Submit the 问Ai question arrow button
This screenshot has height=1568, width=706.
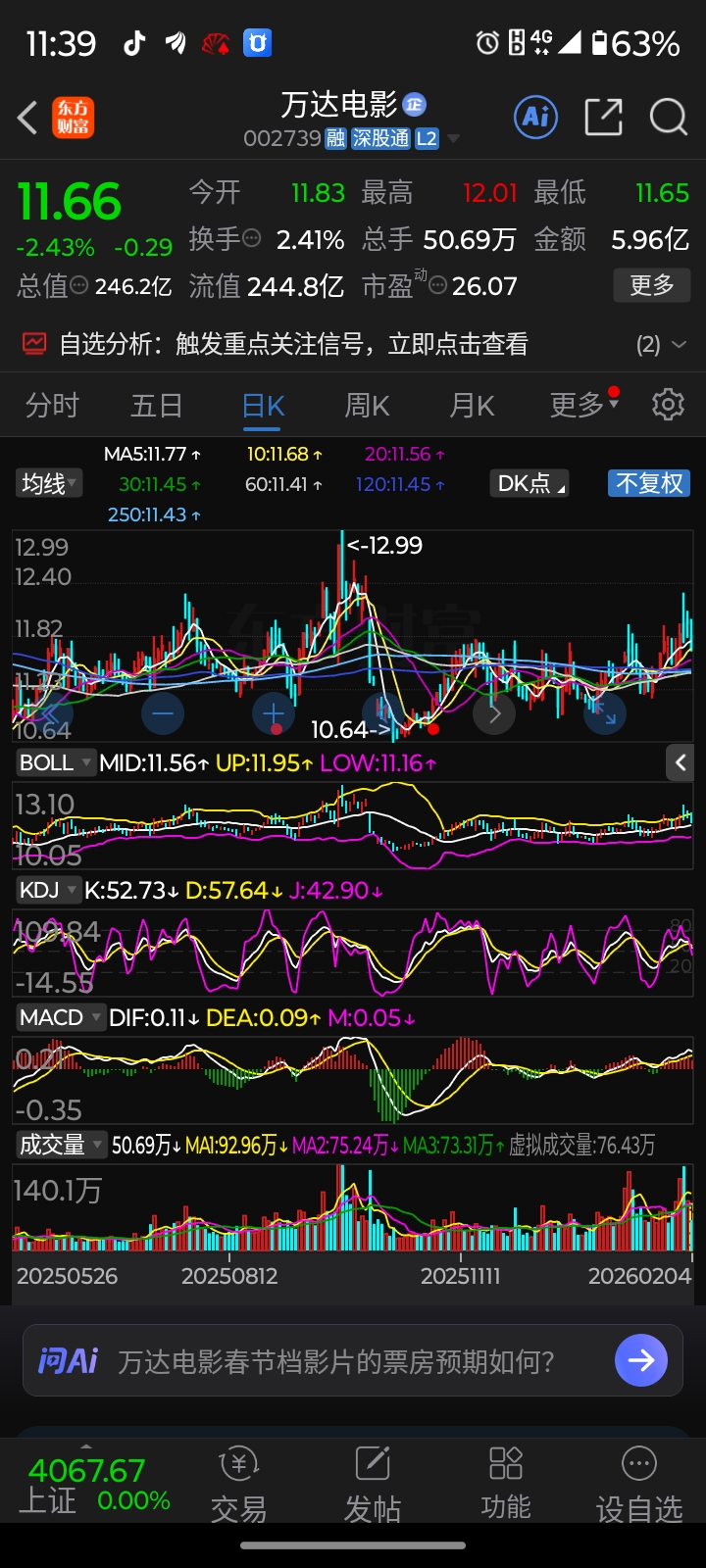(x=641, y=1360)
